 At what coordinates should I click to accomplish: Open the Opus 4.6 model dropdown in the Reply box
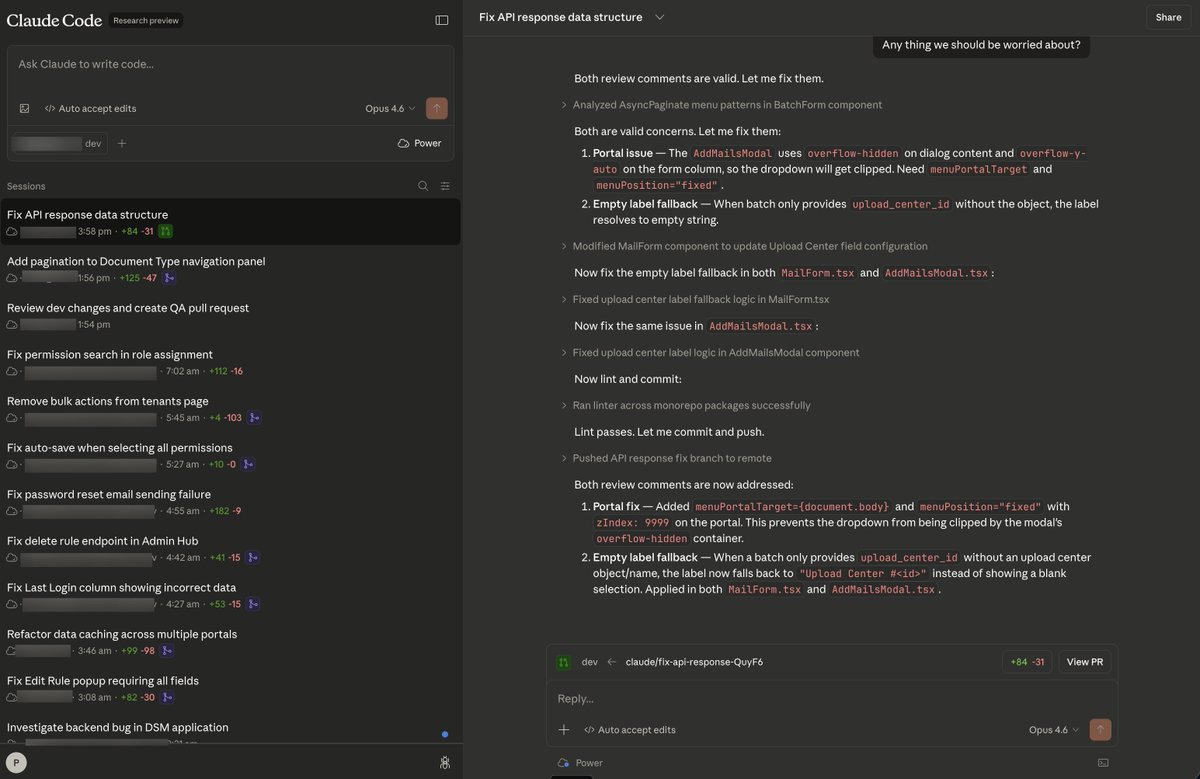coord(1054,730)
